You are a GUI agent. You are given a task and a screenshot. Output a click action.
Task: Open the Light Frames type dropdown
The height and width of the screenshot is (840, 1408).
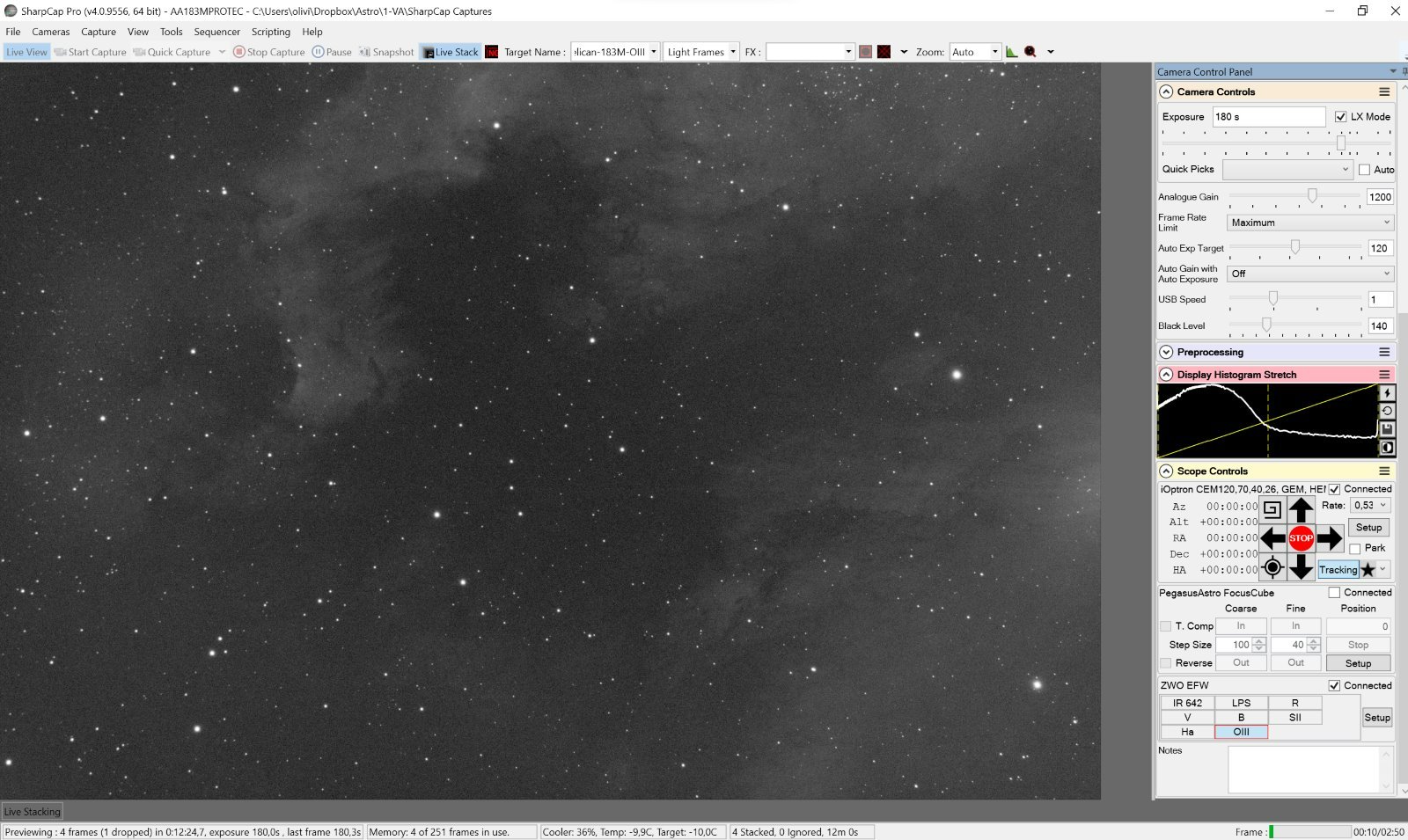[x=701, y=52]
